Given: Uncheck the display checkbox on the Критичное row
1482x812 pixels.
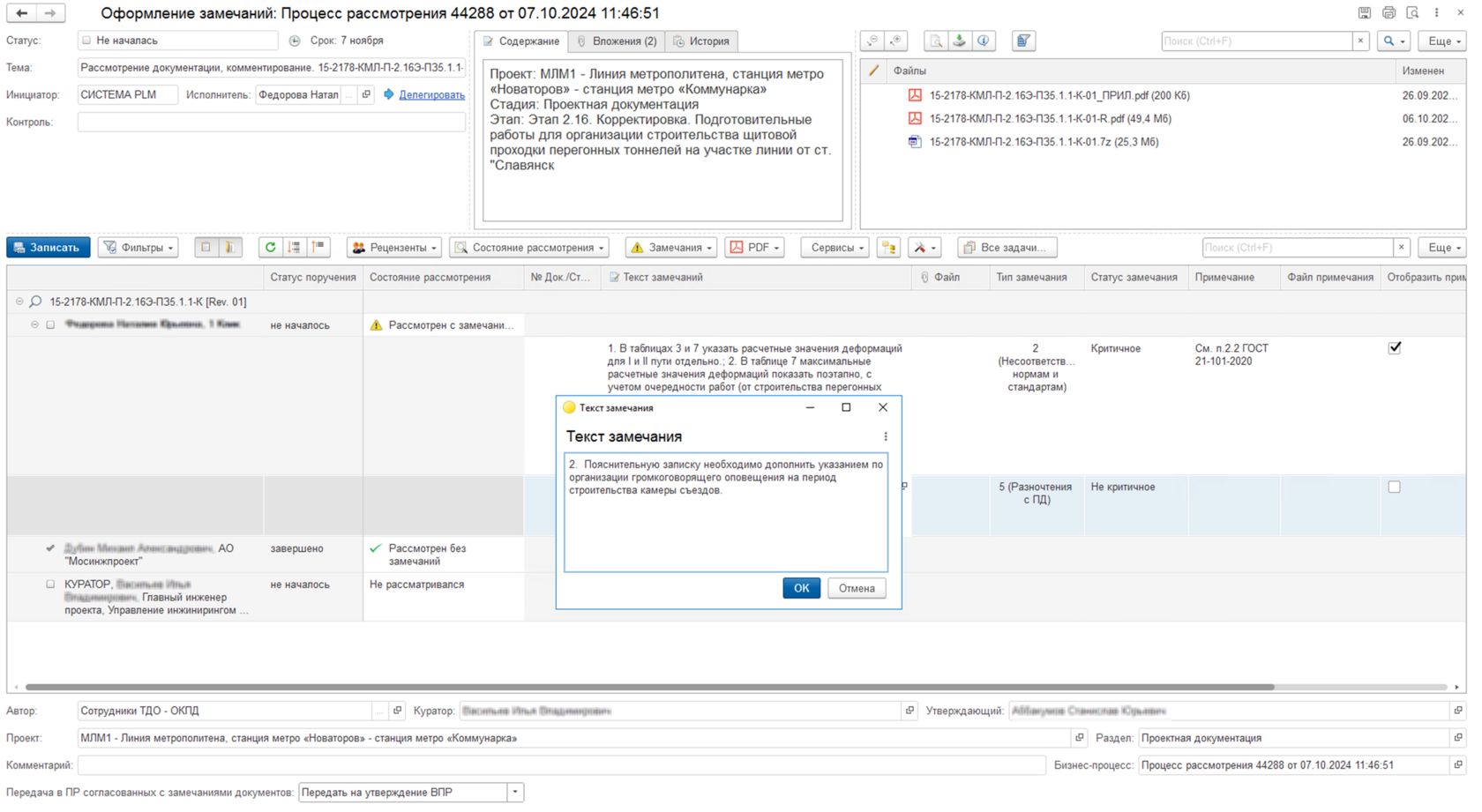Looking at the screenshot, I should (1394, 348).
